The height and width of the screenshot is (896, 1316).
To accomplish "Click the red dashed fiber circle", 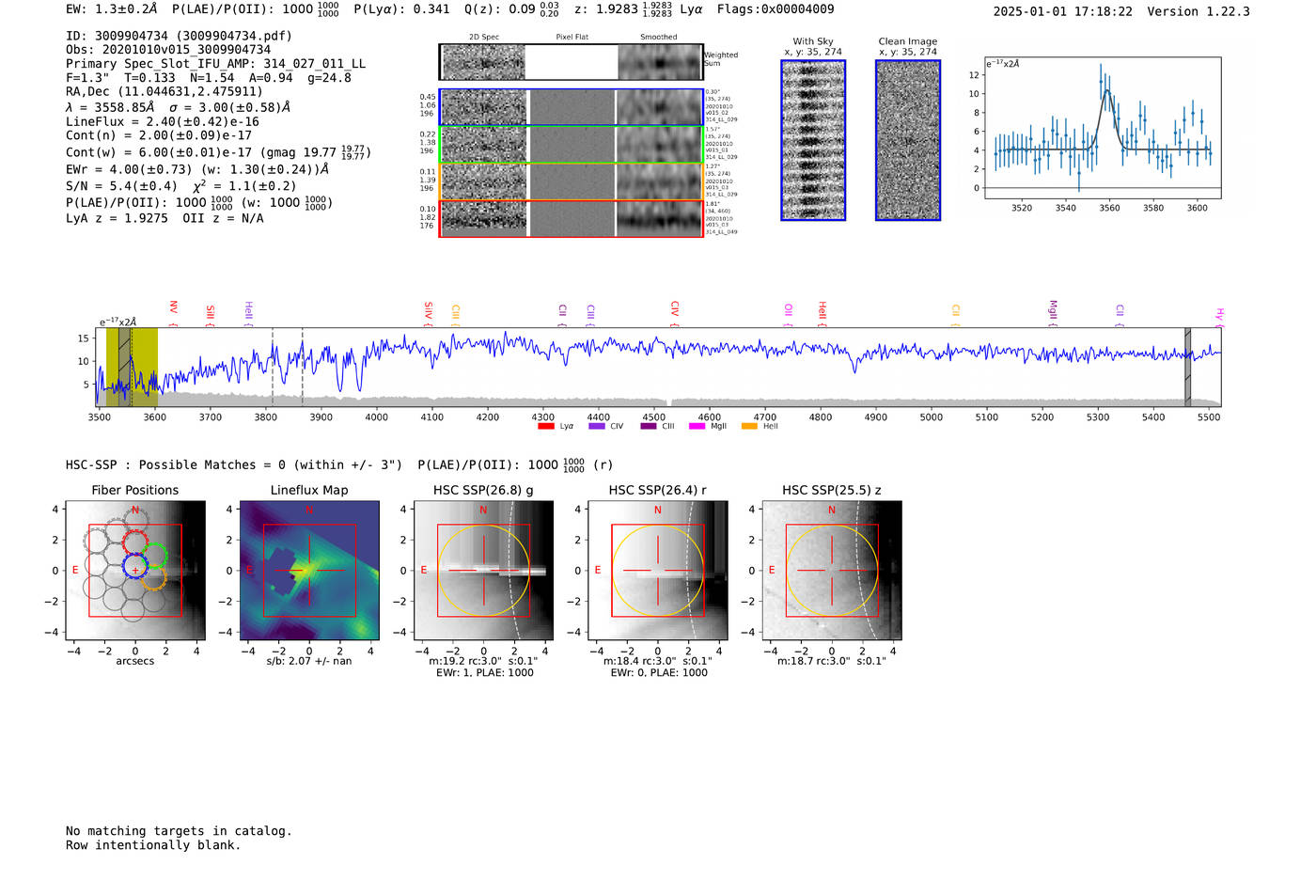I will pyautogui.click(x=135, y=542).
